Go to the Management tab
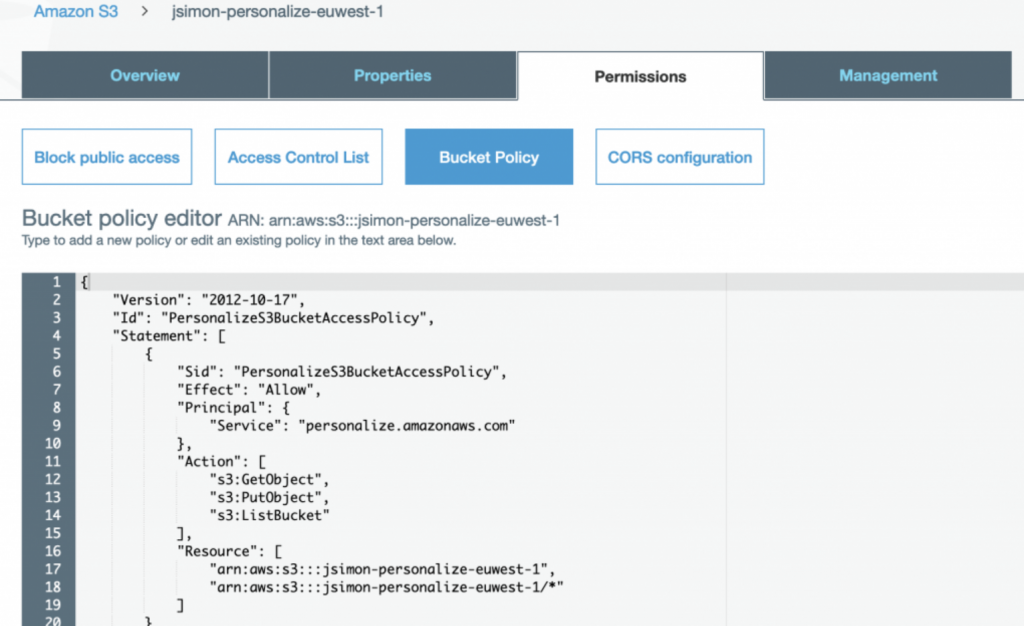The image size is (1024, 626). (x=888, y=76)
